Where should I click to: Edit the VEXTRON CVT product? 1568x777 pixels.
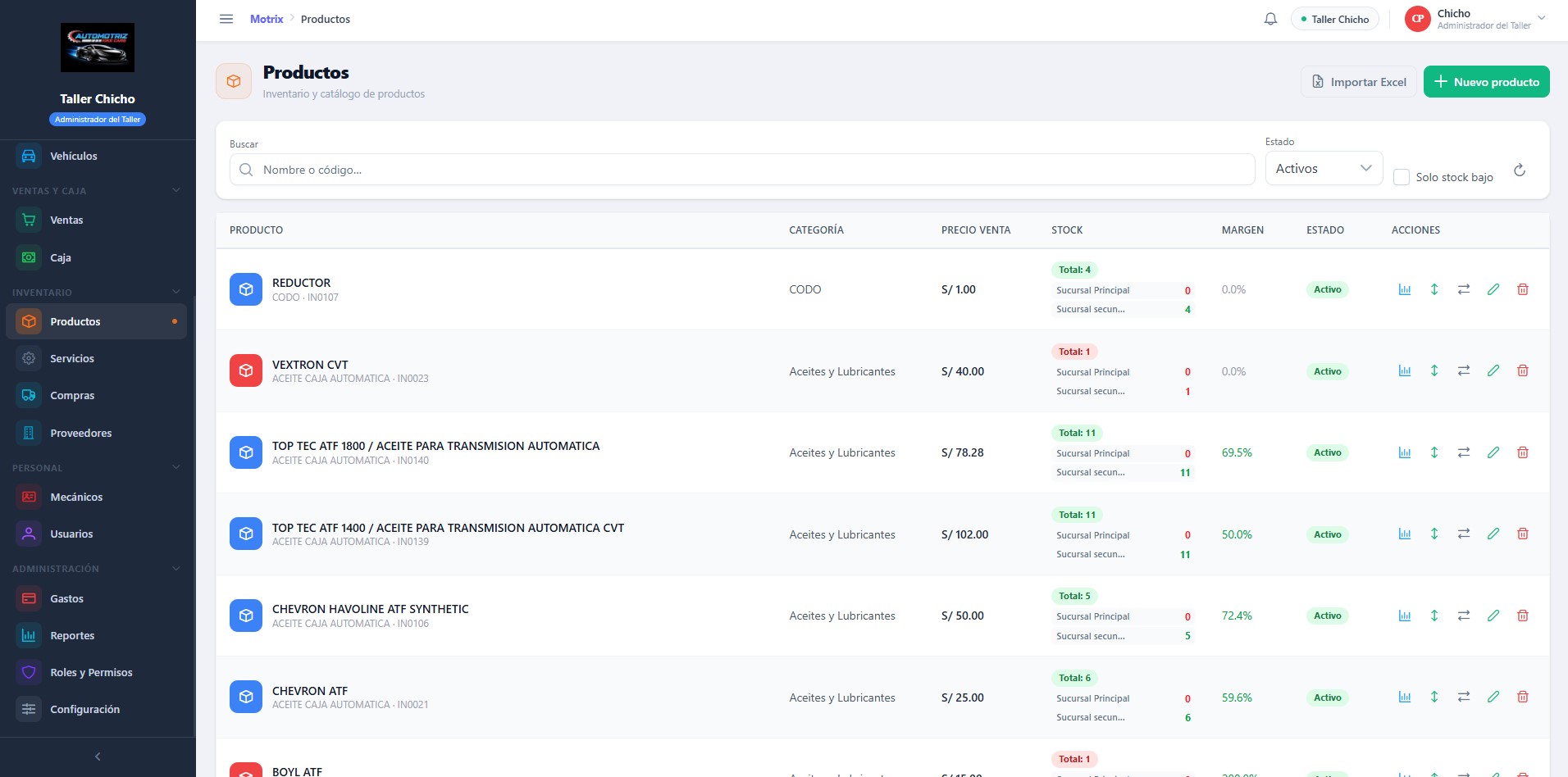(1493, 370)
